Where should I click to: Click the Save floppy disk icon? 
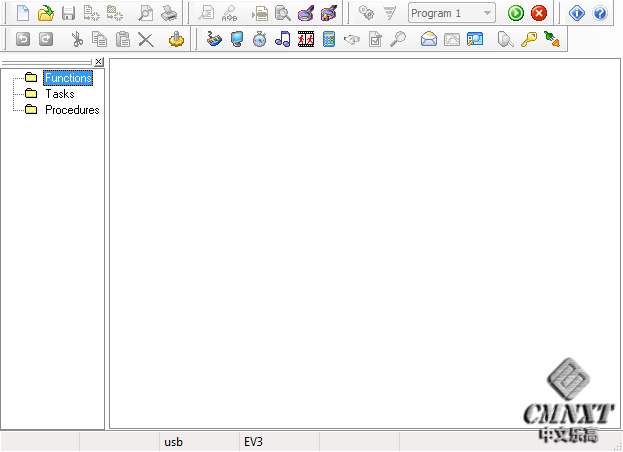coord(69,13)
